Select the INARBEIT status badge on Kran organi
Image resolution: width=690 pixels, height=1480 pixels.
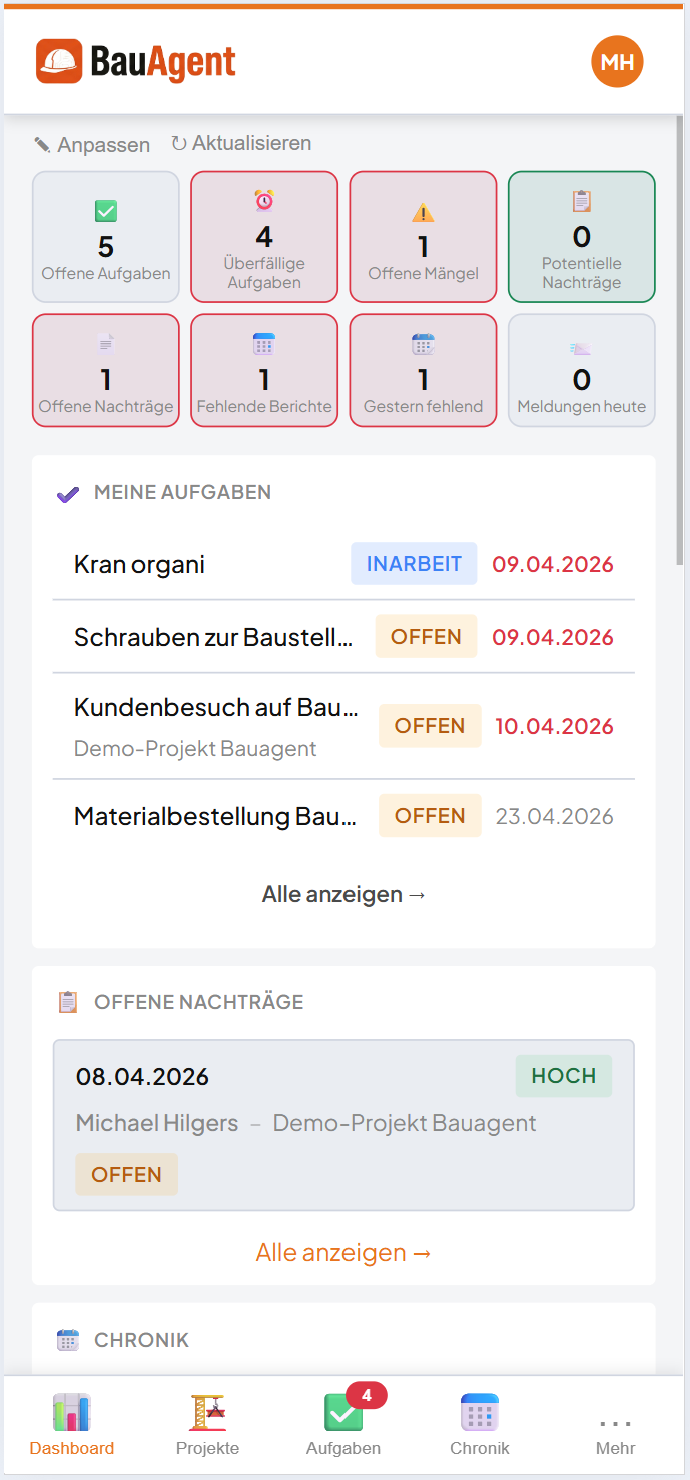pyautogui.click(x=414, y=563)
